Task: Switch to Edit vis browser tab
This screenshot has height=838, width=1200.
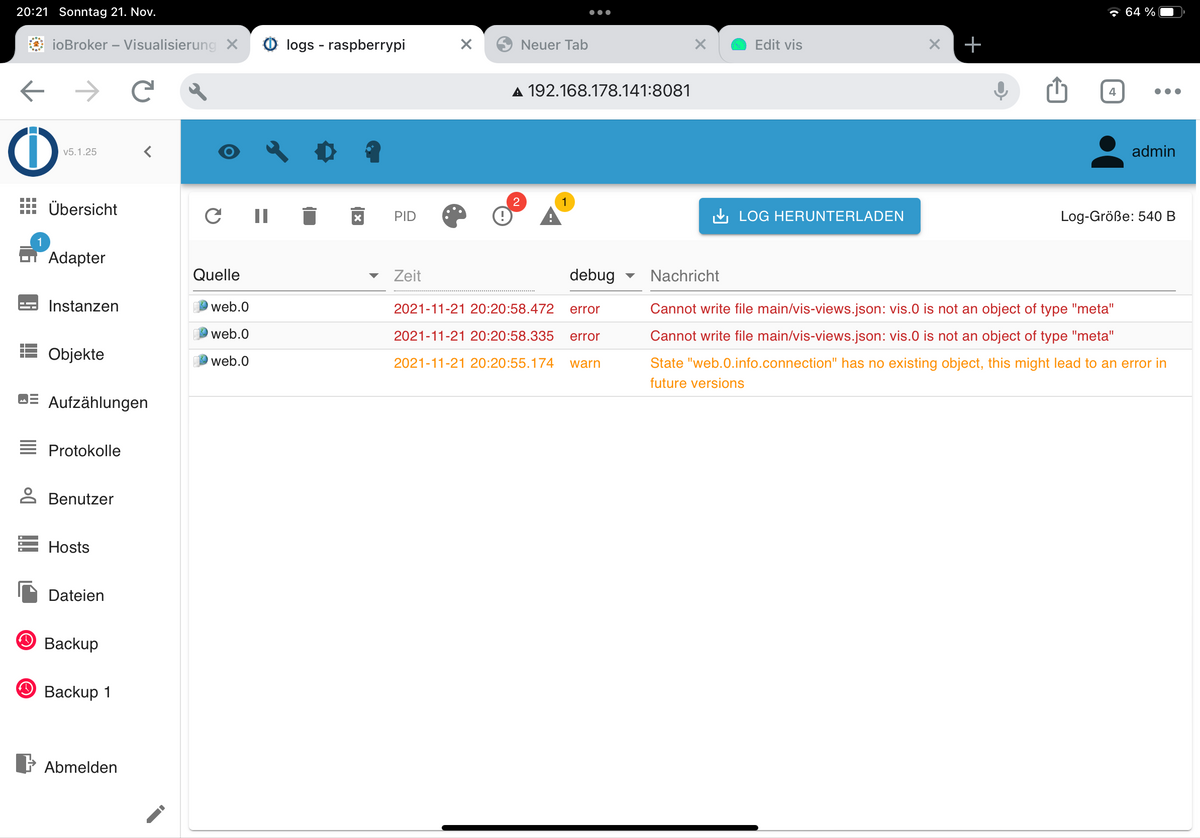Action: tap(835, 45)
